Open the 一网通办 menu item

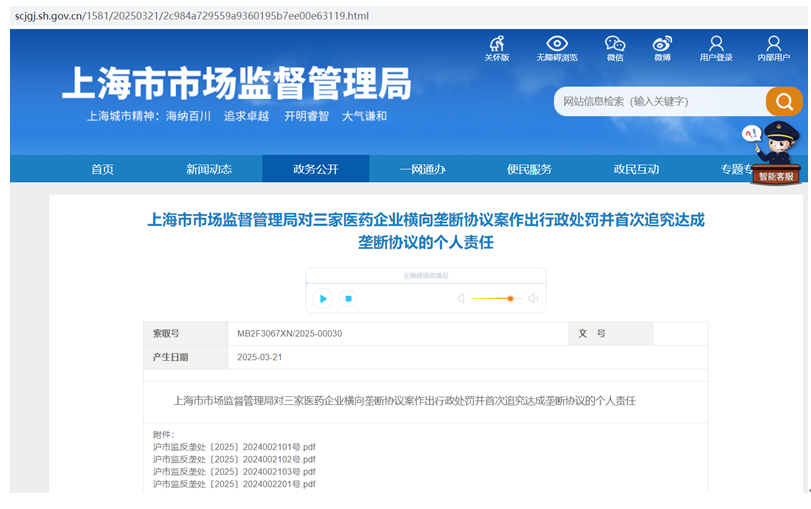(x=422, y=169)
